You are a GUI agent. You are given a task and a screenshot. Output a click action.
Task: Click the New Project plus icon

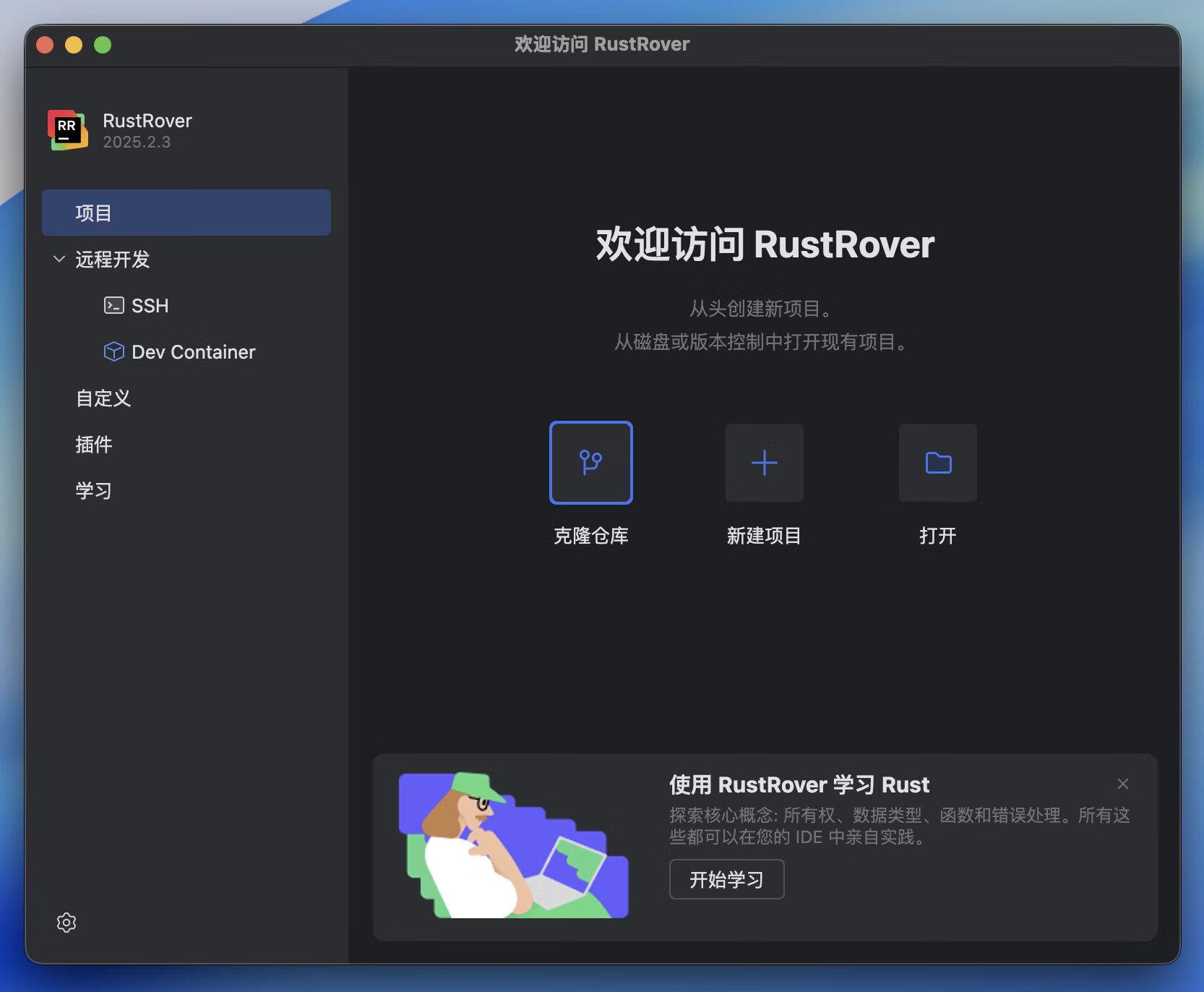[763, 463]
